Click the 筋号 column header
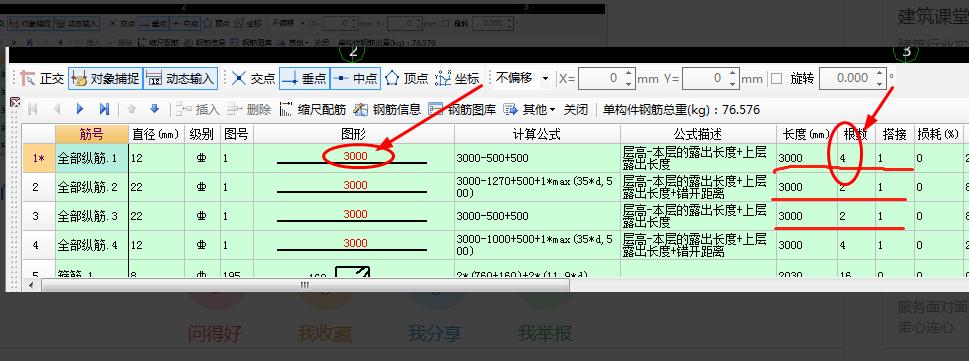Screen dimensions: 969x361 [x=91, y=134]
